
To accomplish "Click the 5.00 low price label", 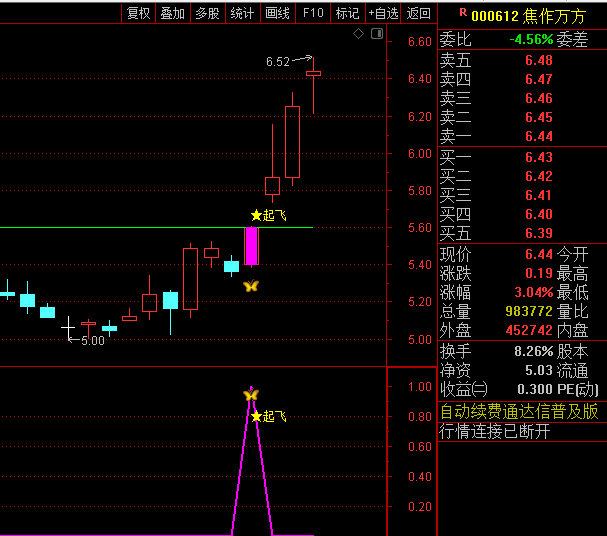I will click(93, 341).
